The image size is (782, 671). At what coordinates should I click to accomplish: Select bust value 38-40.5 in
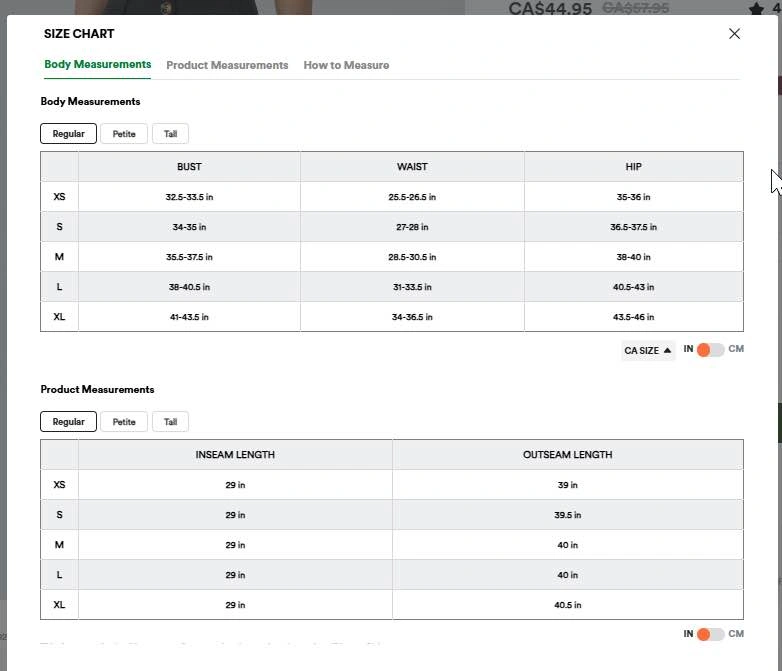click(x=189, y=287)
